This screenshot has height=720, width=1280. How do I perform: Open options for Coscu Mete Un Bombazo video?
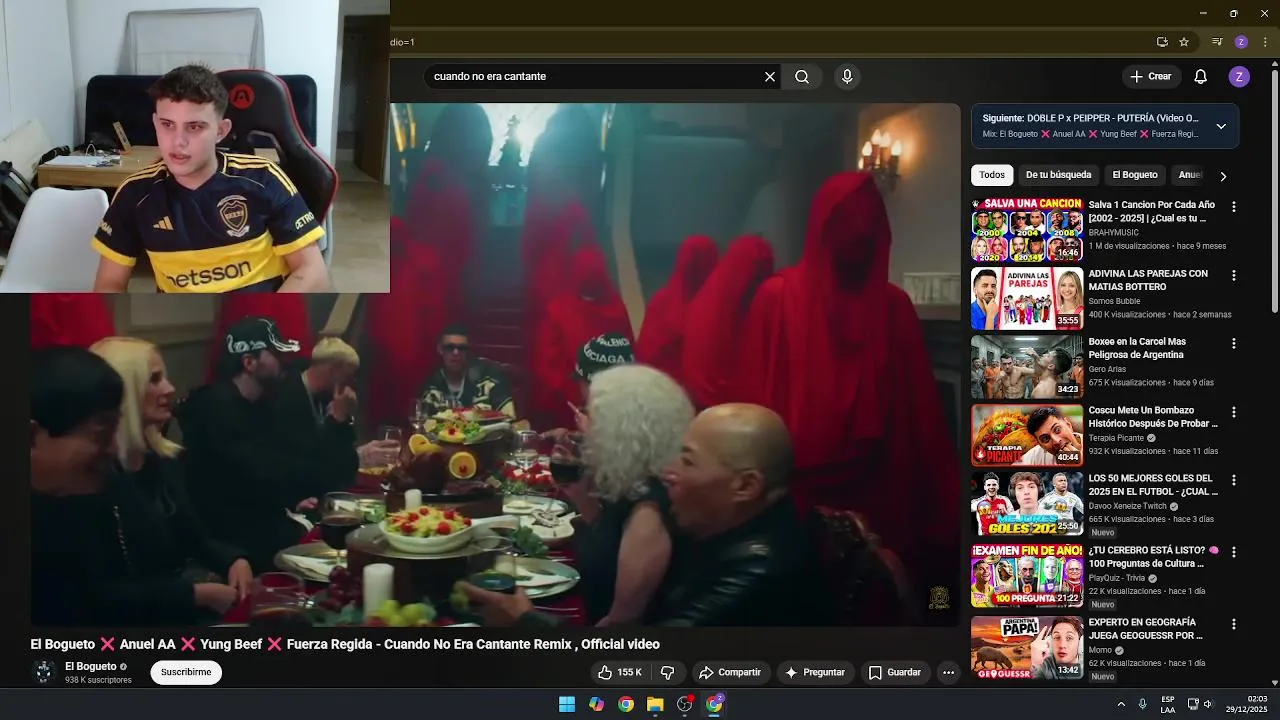point(1233,412)
